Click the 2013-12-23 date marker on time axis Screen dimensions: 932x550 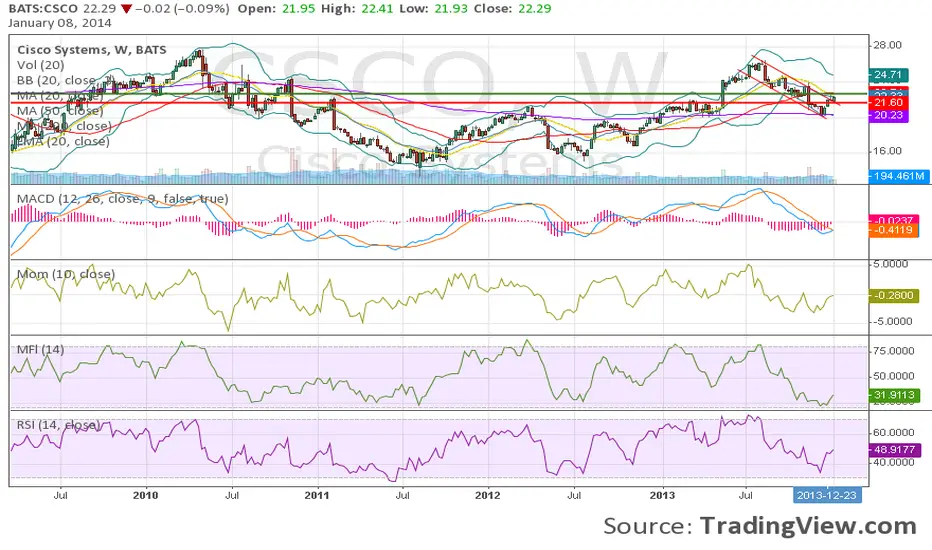coord(827,495)
